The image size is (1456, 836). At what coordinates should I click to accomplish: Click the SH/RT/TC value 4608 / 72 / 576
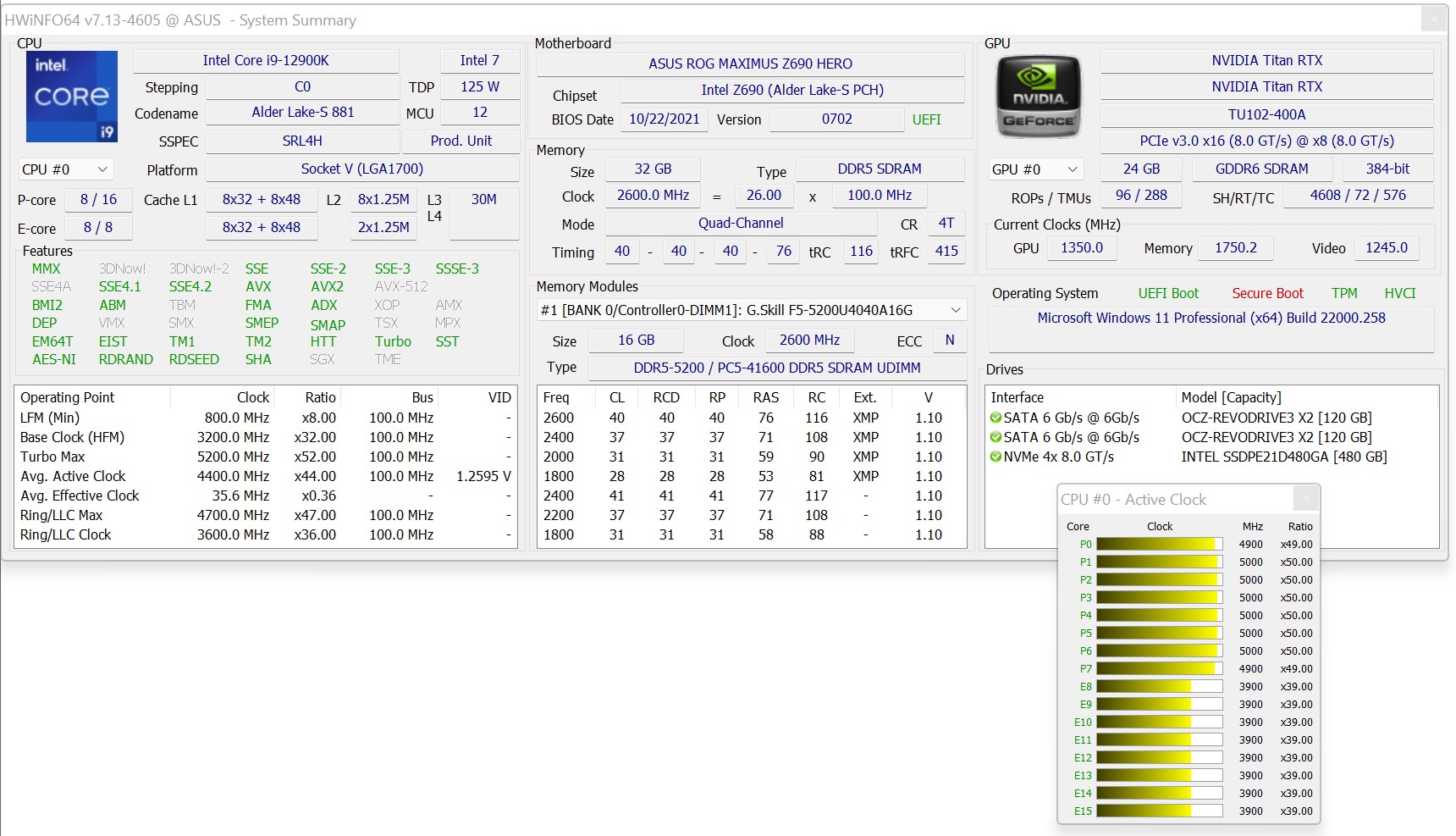point(1359,196)
